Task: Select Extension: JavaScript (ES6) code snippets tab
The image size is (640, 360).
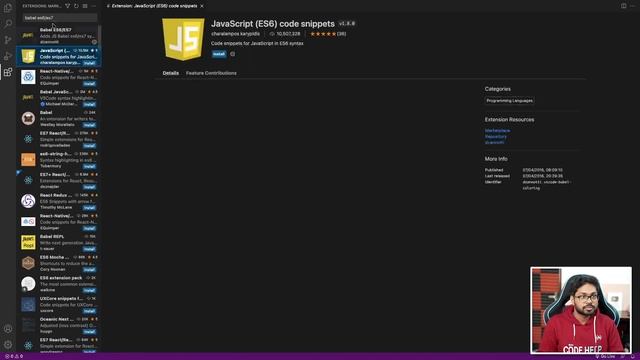Action: point(154,6)
